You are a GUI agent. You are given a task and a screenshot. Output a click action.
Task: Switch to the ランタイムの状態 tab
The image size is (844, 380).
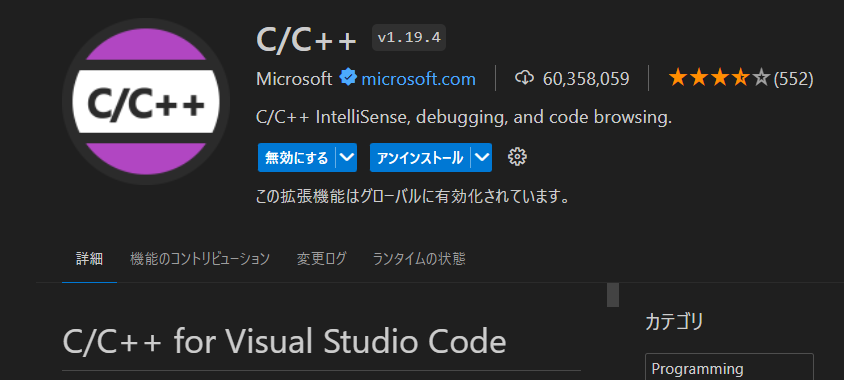419,259
